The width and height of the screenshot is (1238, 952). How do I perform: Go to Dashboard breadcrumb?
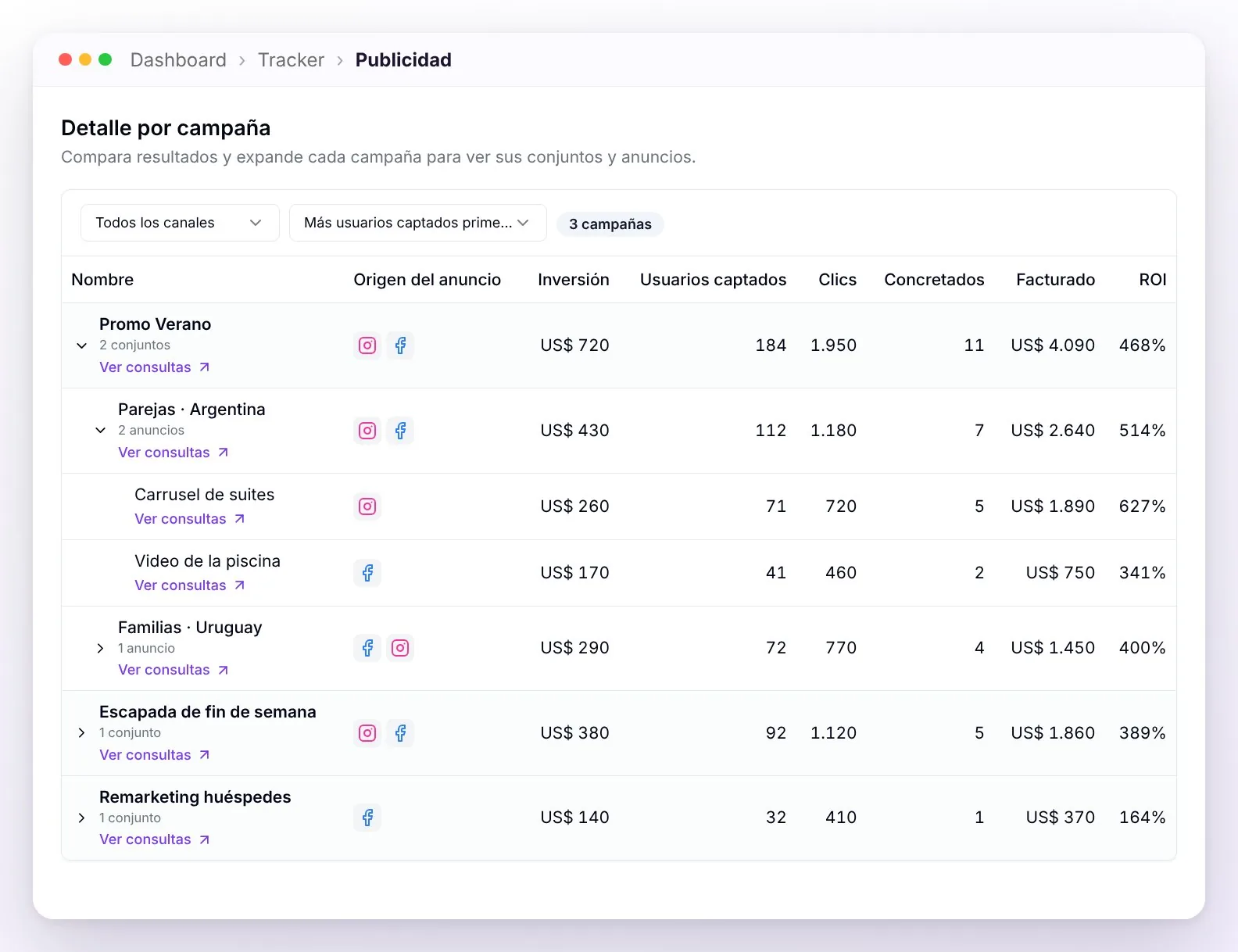tap(178, 60)
